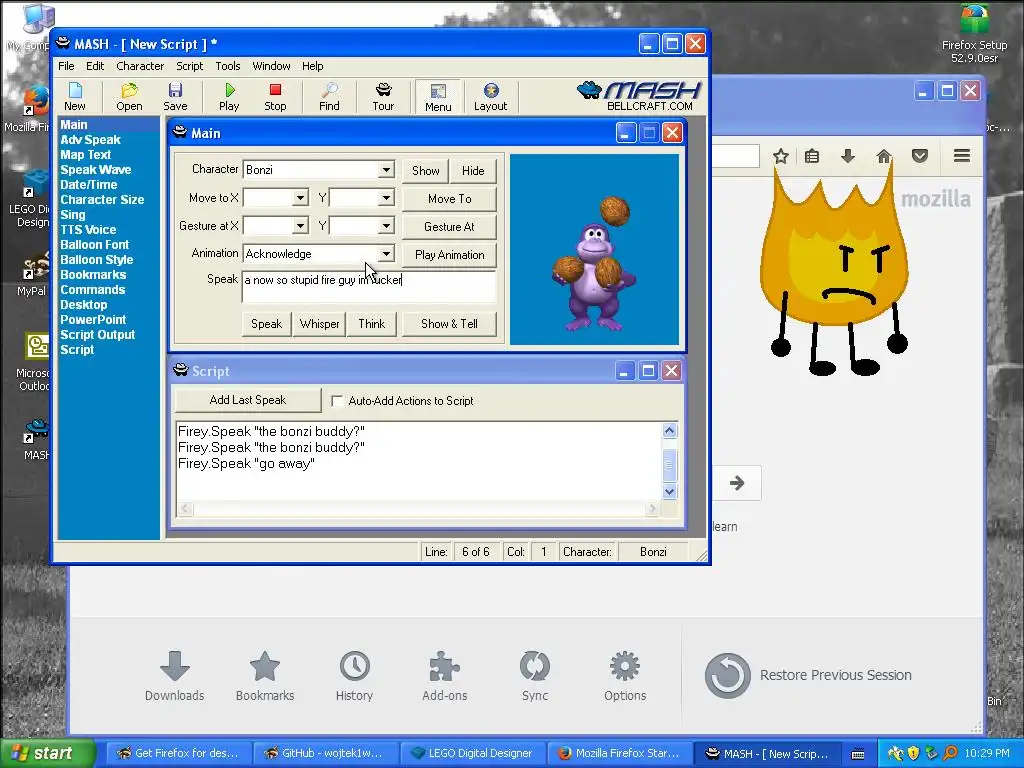1024x768 pixels.
Task: Expand the Move to X dropdown
Action: [x=300, y=198]
